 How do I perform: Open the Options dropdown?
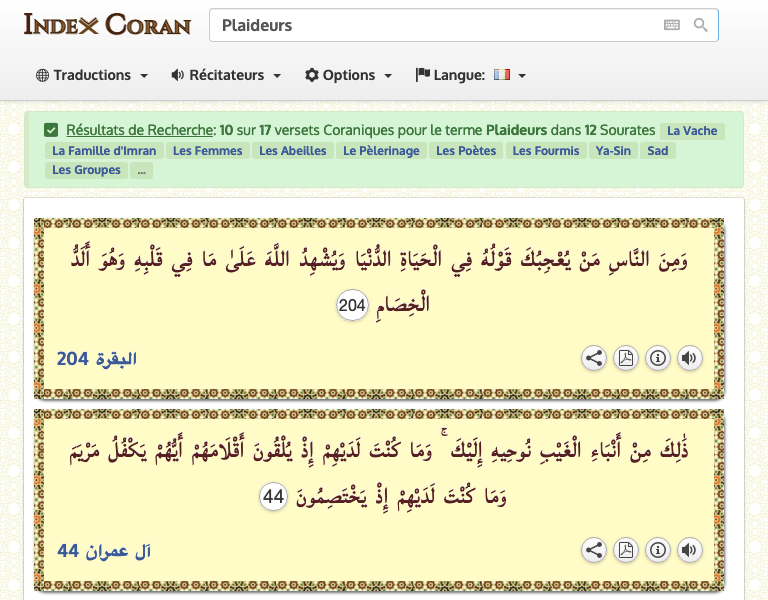tap(348, 75)
